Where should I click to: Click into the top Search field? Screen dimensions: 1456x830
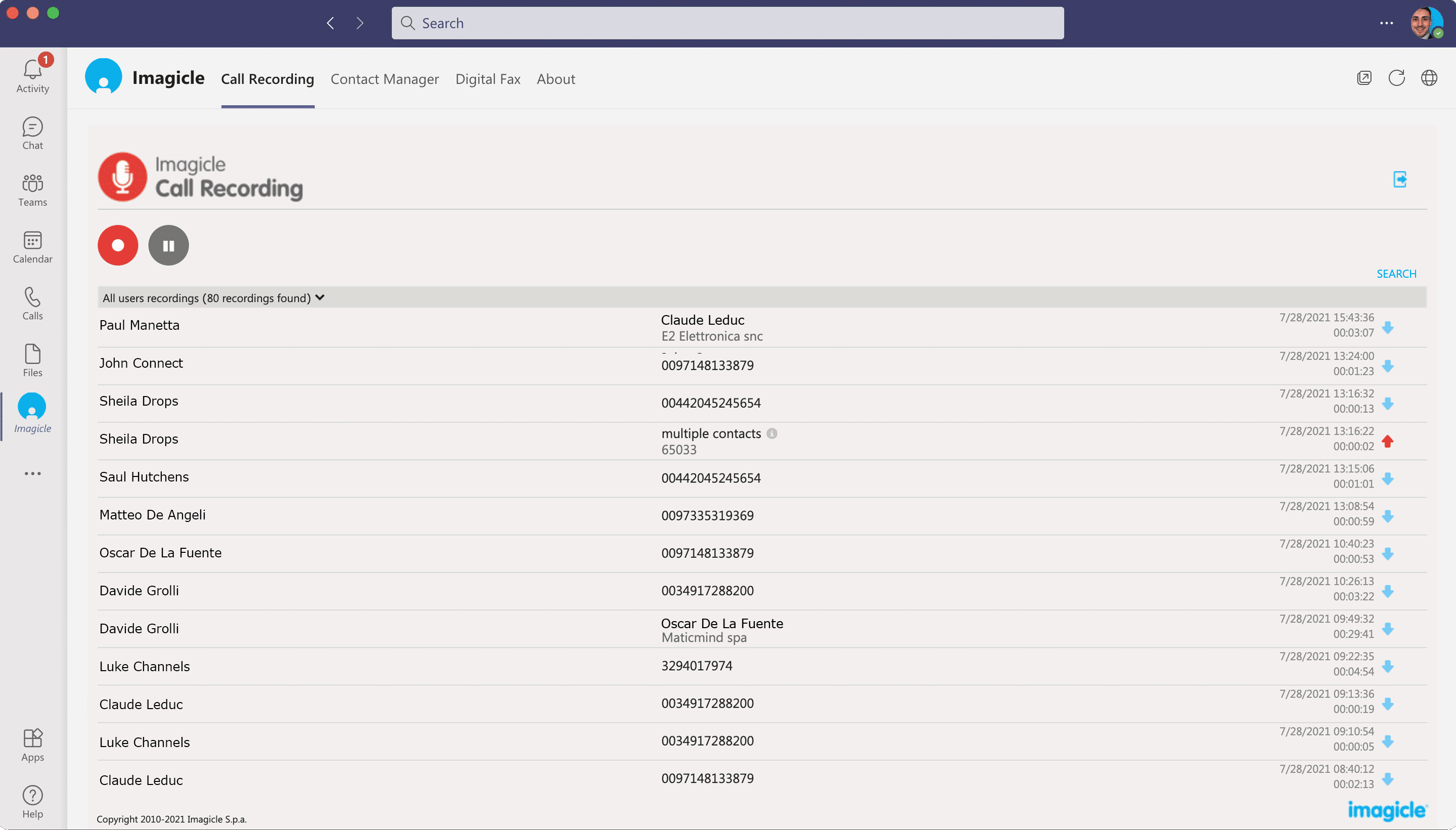point(727,23)
